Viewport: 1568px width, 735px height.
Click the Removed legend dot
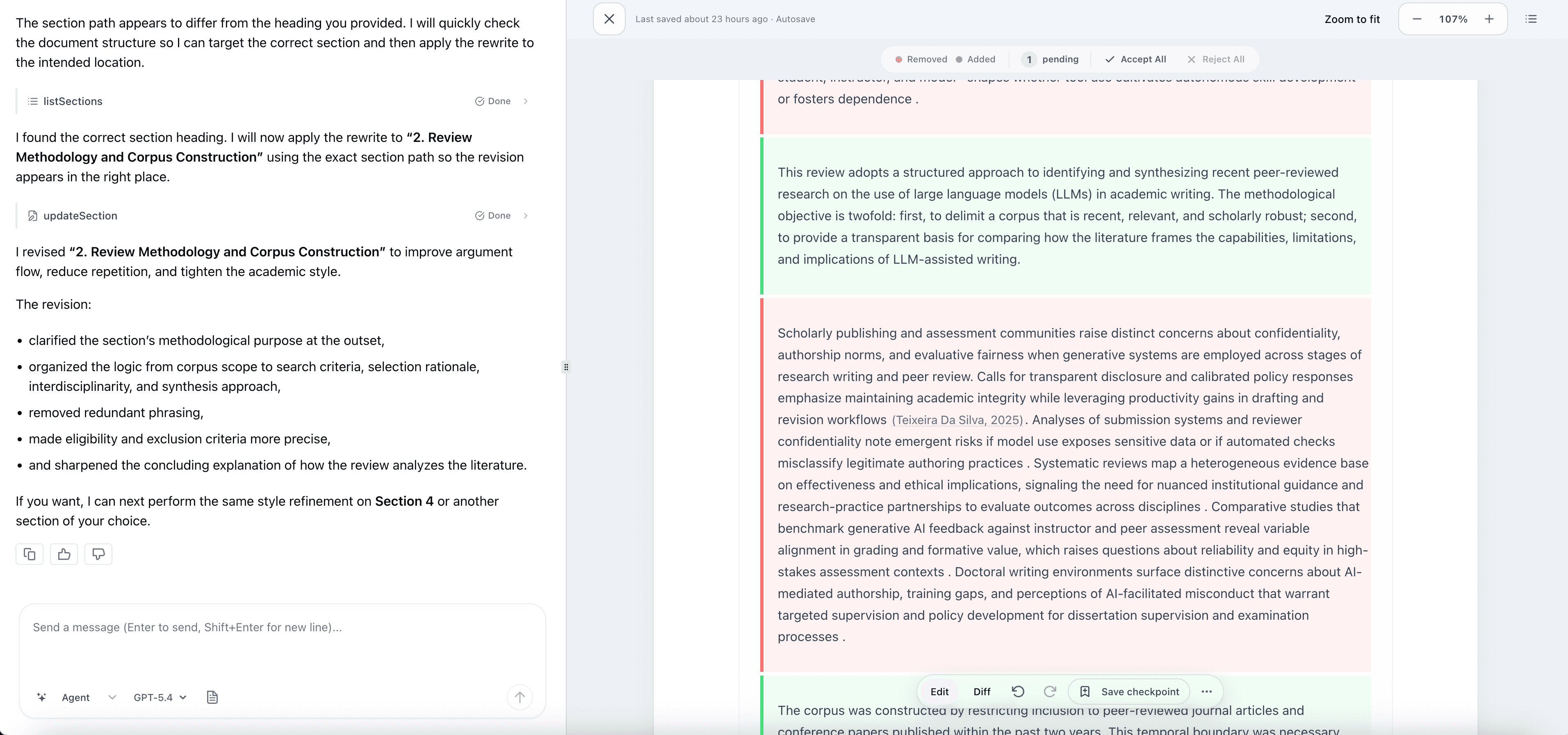click(x=898, y=59)
